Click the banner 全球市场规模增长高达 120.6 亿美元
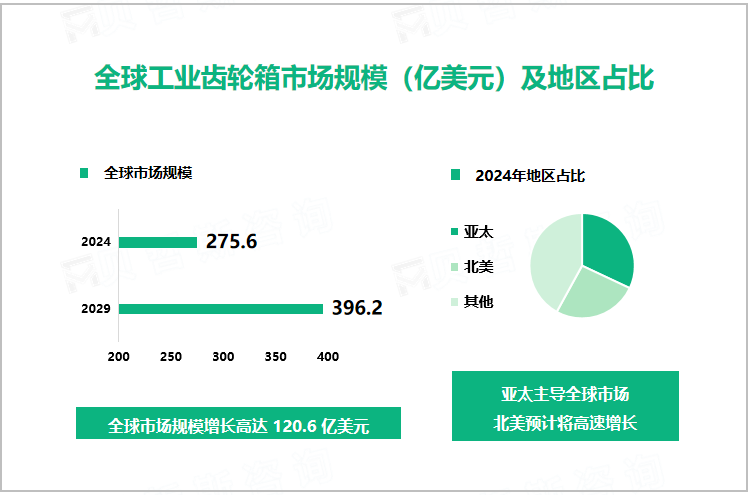The width and height of the screenshot is (751, 495). pyautogui.click(x=239, y=423)
